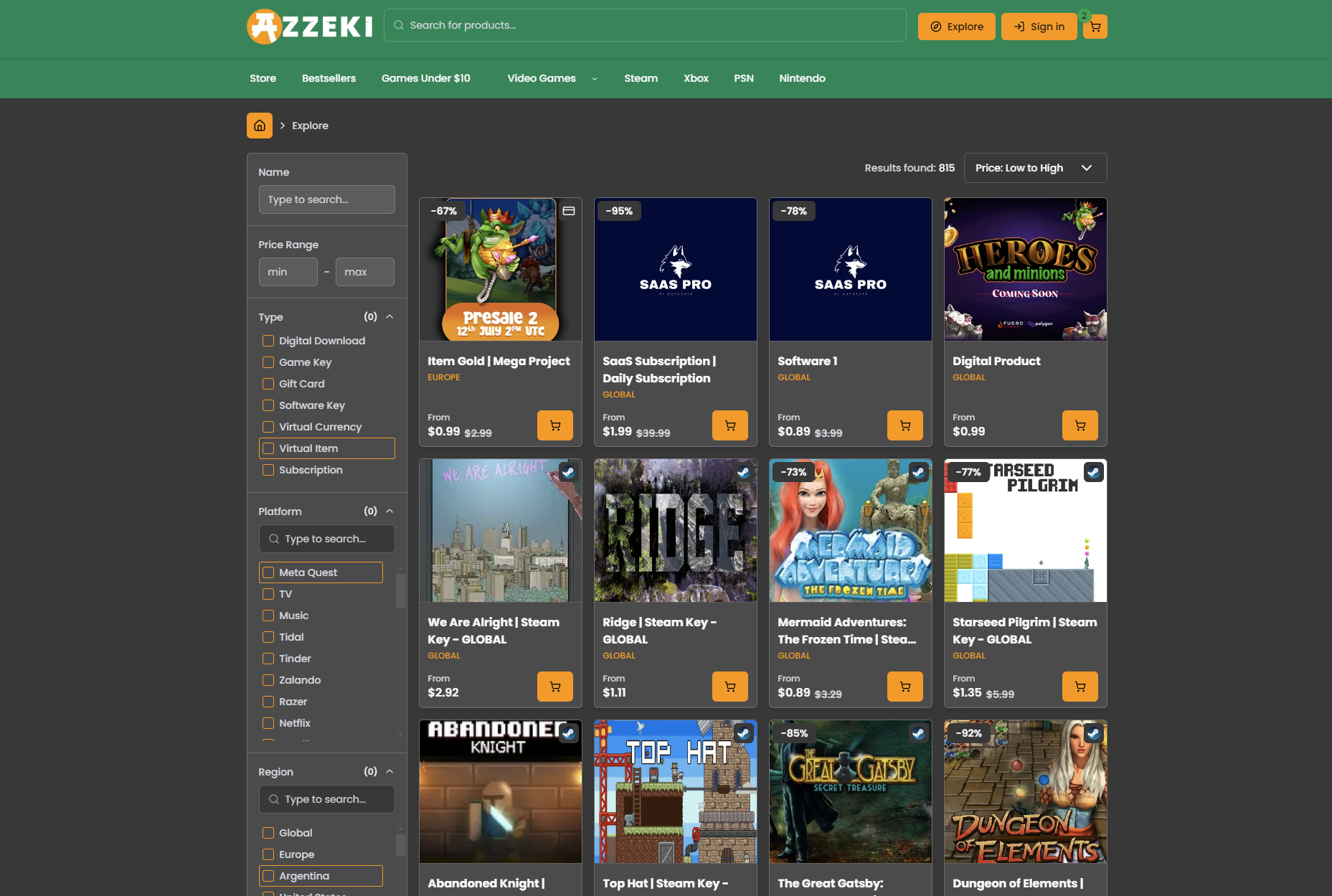Collapse the Type filter section
The width and height of the screenshot is (1332, 896).
pos(389,316)
